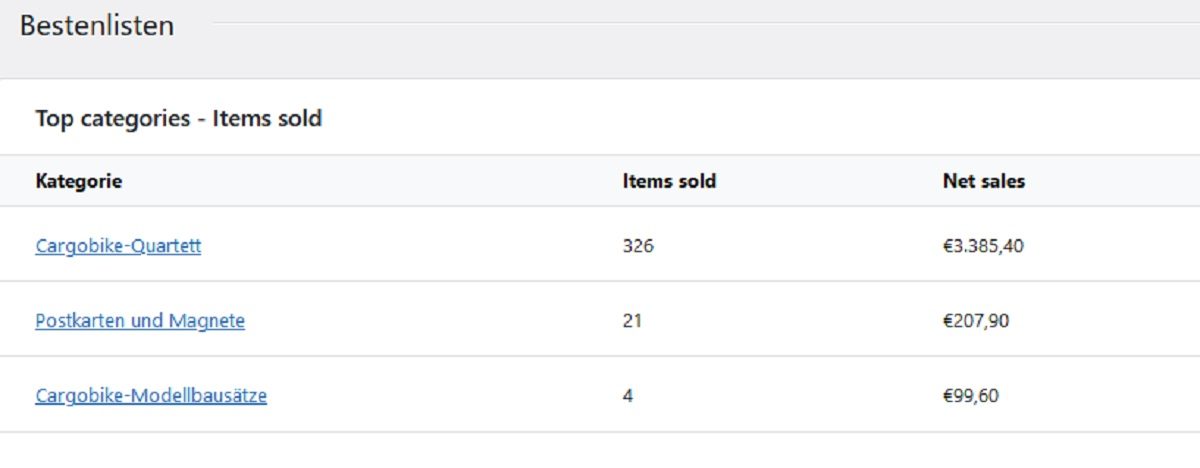
Task: Sort by the Net sales column header
Action: click(983, 181)
